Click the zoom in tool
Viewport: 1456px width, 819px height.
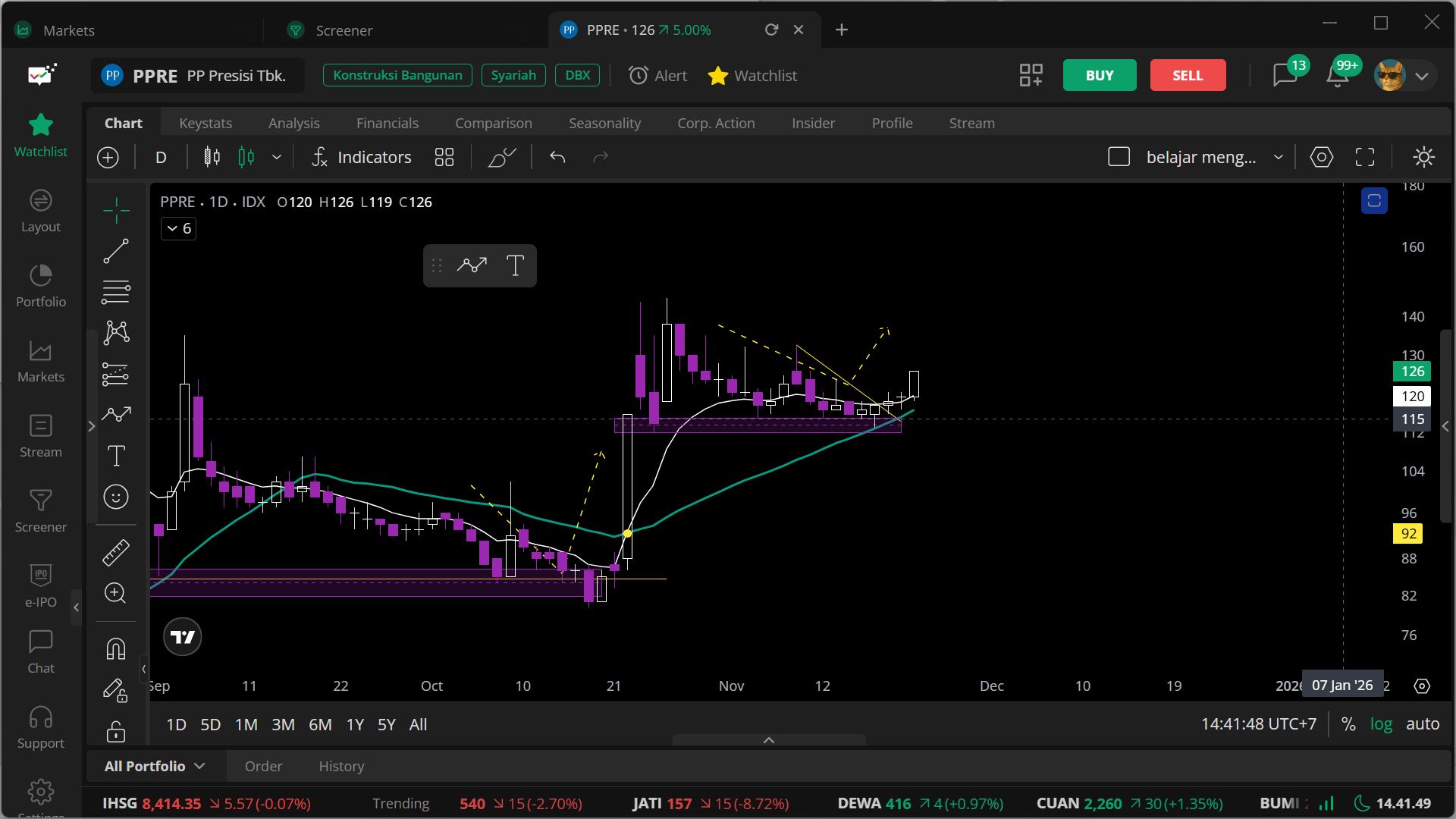tap(116, 593)
